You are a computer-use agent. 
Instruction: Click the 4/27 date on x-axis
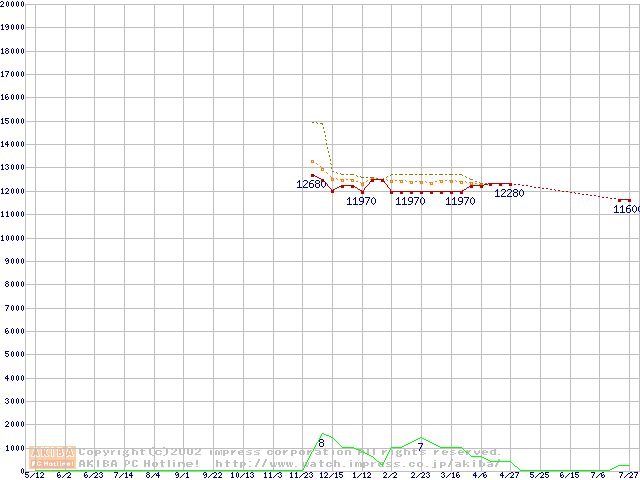510,475
